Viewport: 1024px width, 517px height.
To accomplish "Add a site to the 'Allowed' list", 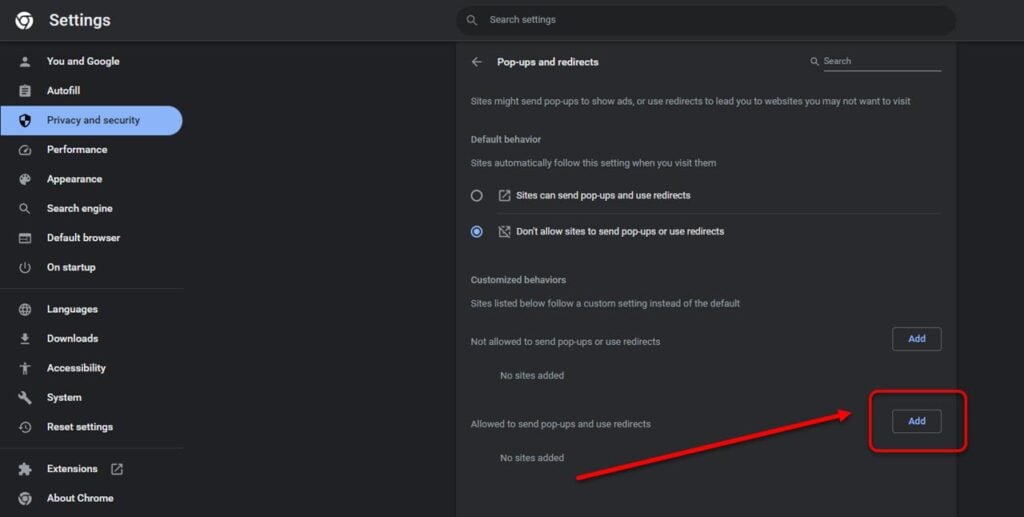I will click(916, 421).
